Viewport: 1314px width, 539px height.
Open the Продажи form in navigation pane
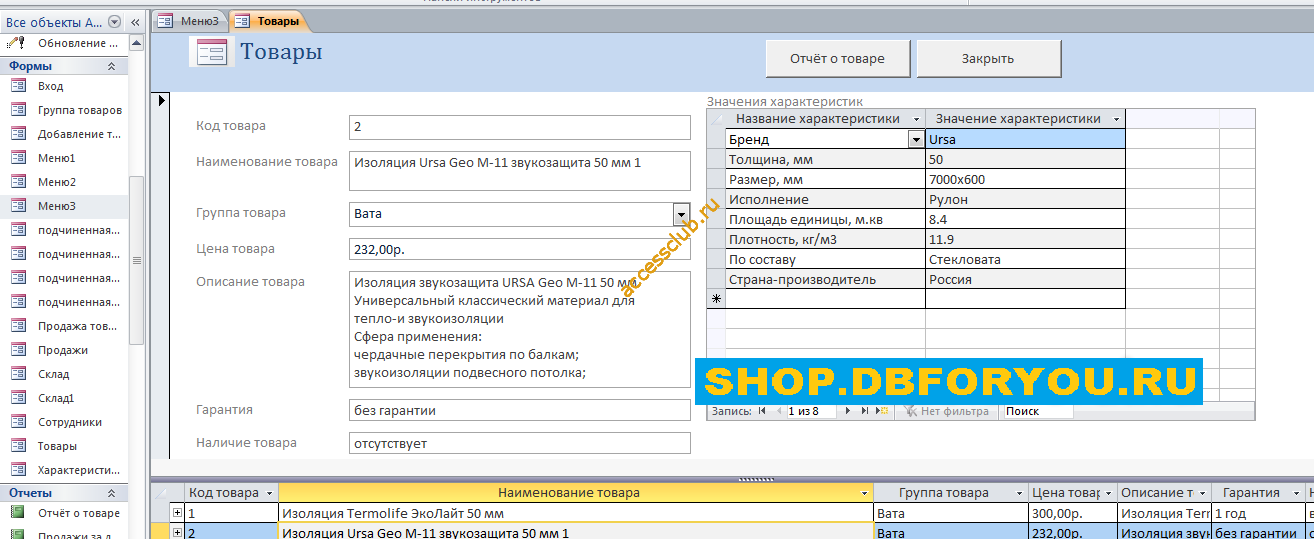click(x=65, y=350)
